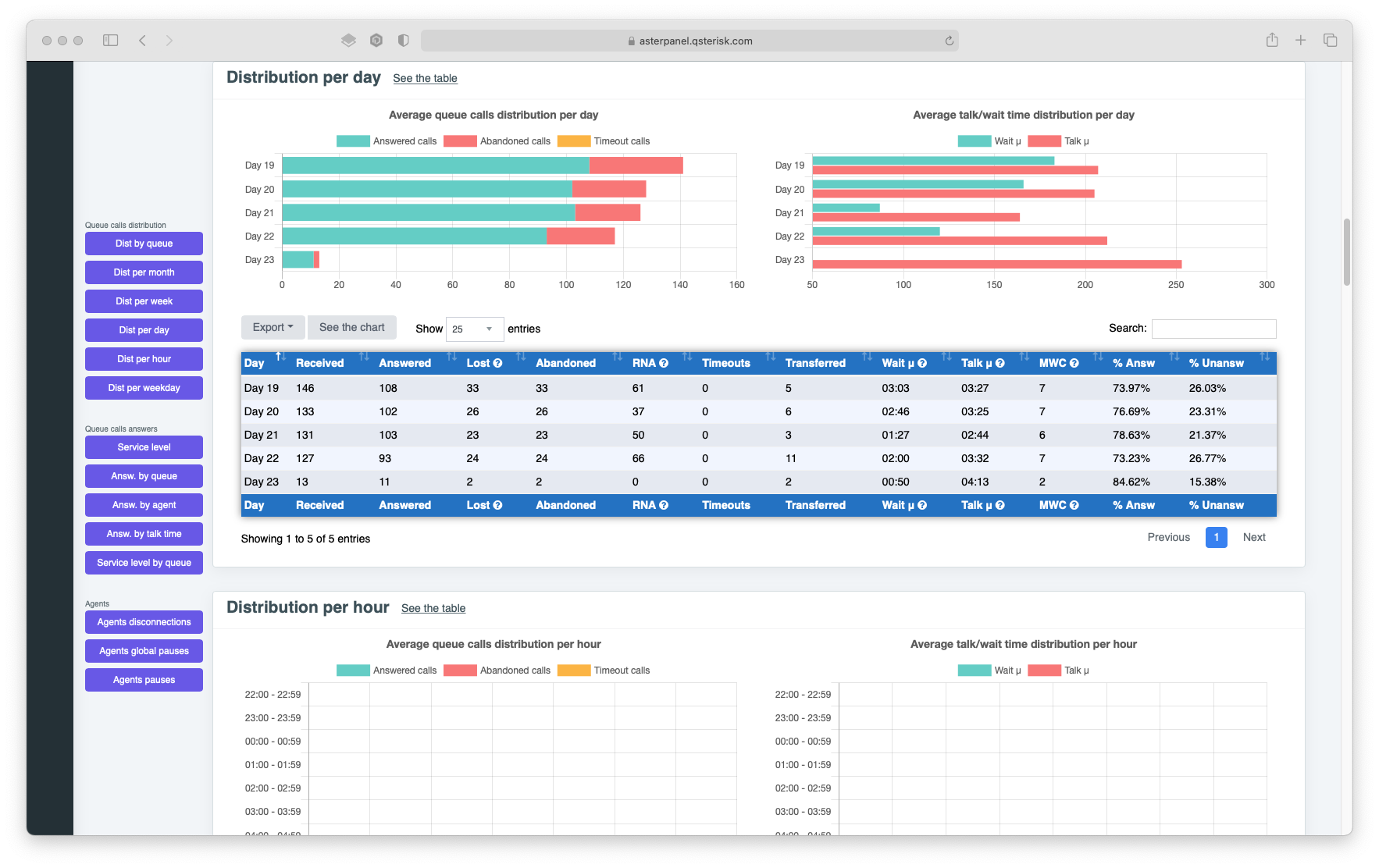Toggle Timeout calls legend in per day chart

pos(604,141)
